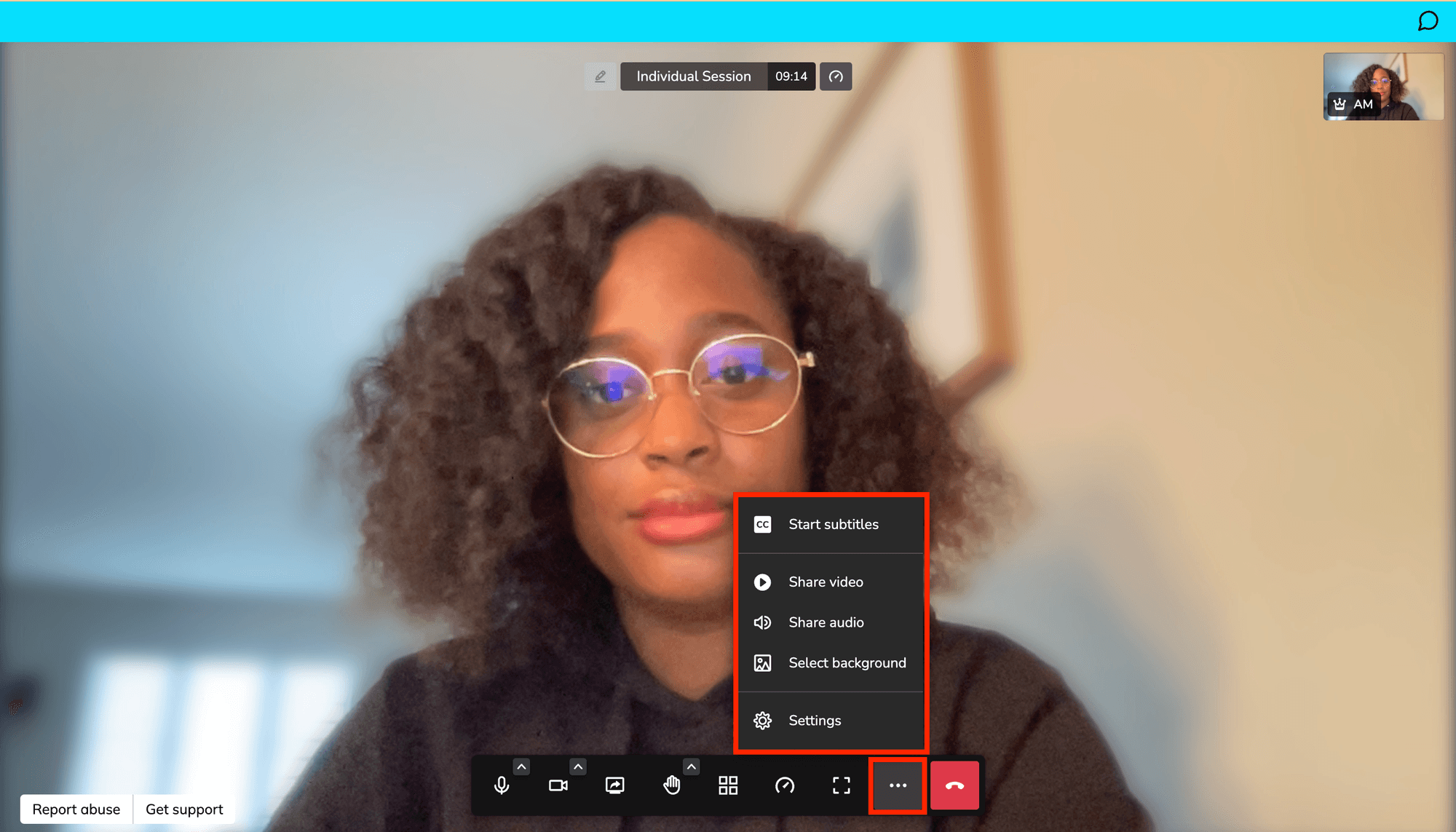The width and height of the screenshot is (1456, 832).
Task: Mute the microphone
Action: tap(502, 785)
